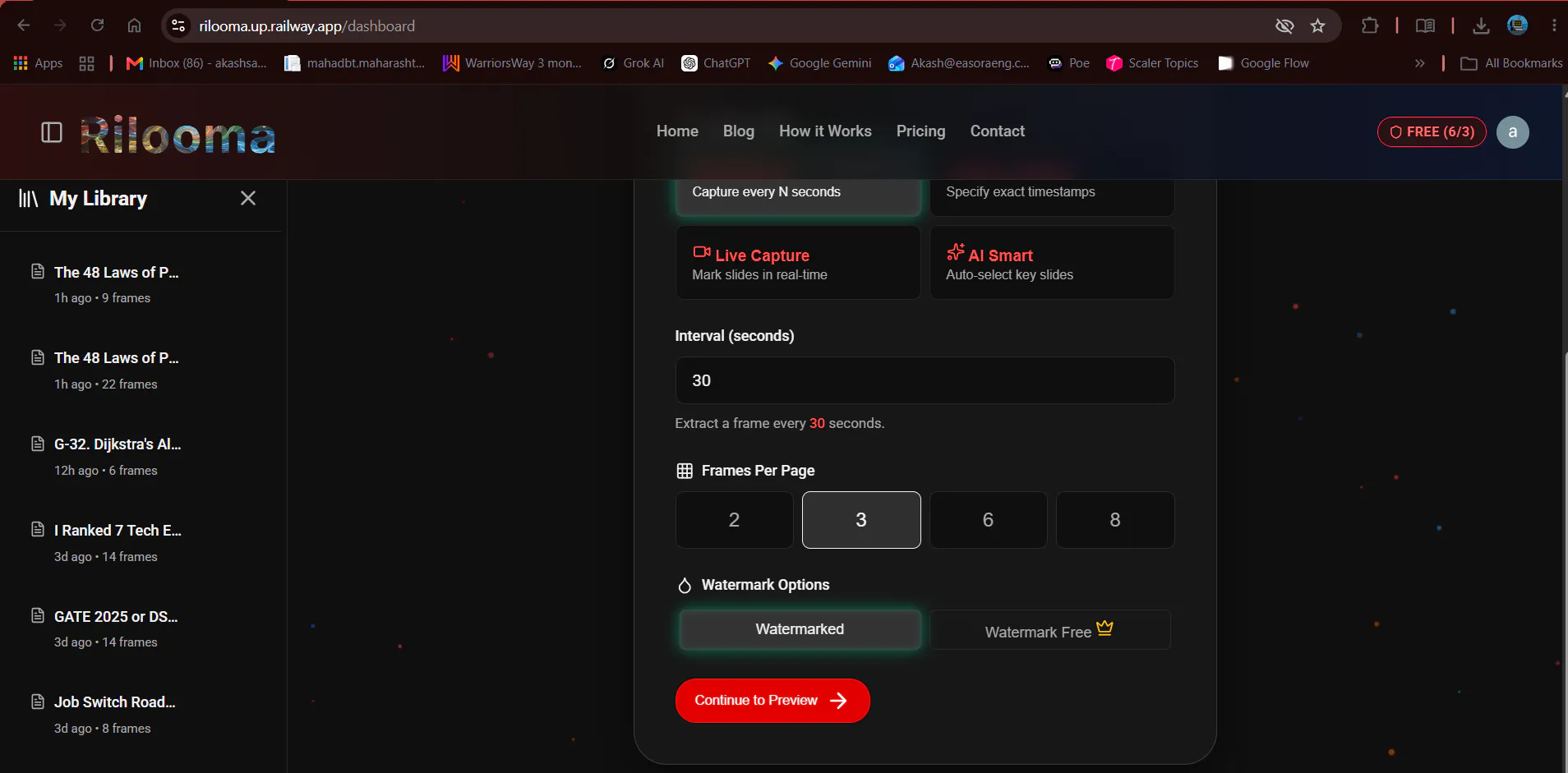Reload the page
Screen dimensions: 1568x773
pos(97,25)
